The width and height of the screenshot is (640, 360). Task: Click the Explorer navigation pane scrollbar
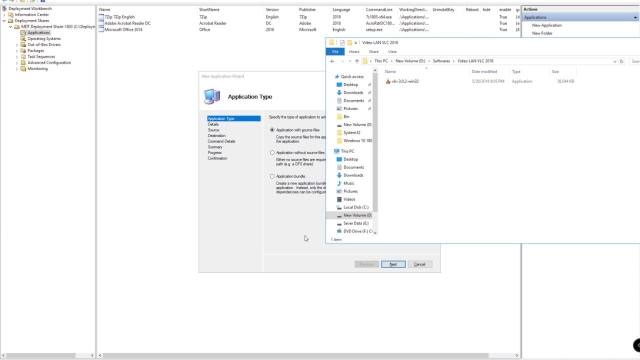click(375, 143)
